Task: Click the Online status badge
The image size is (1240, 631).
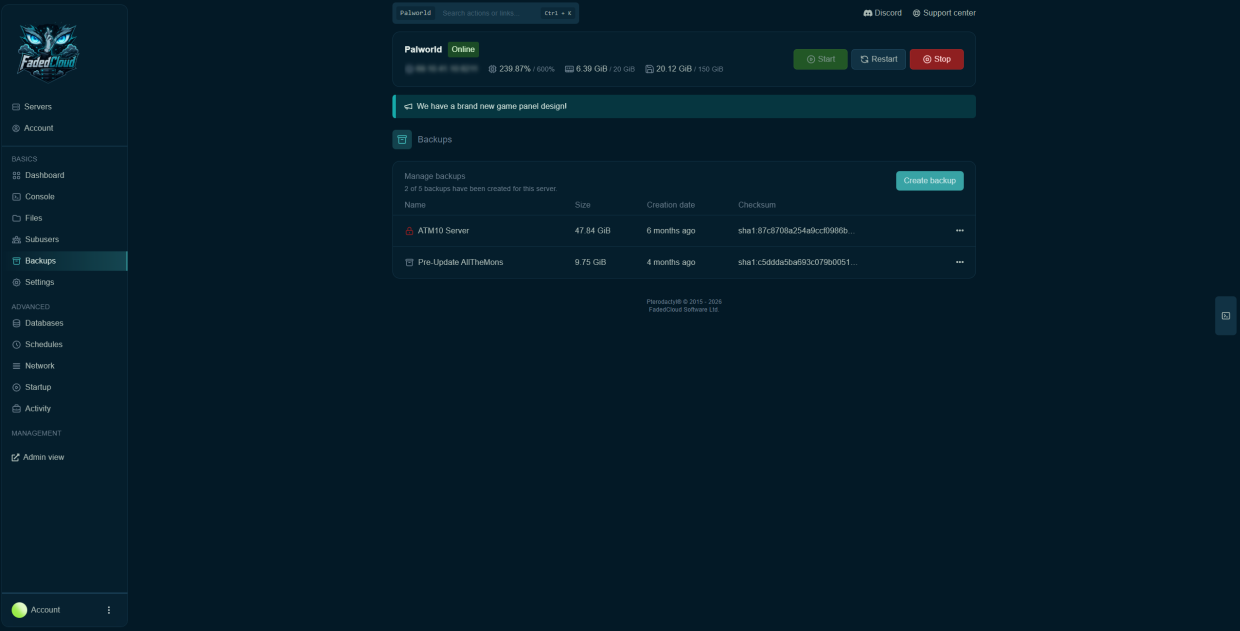Action: pos(463,49)
